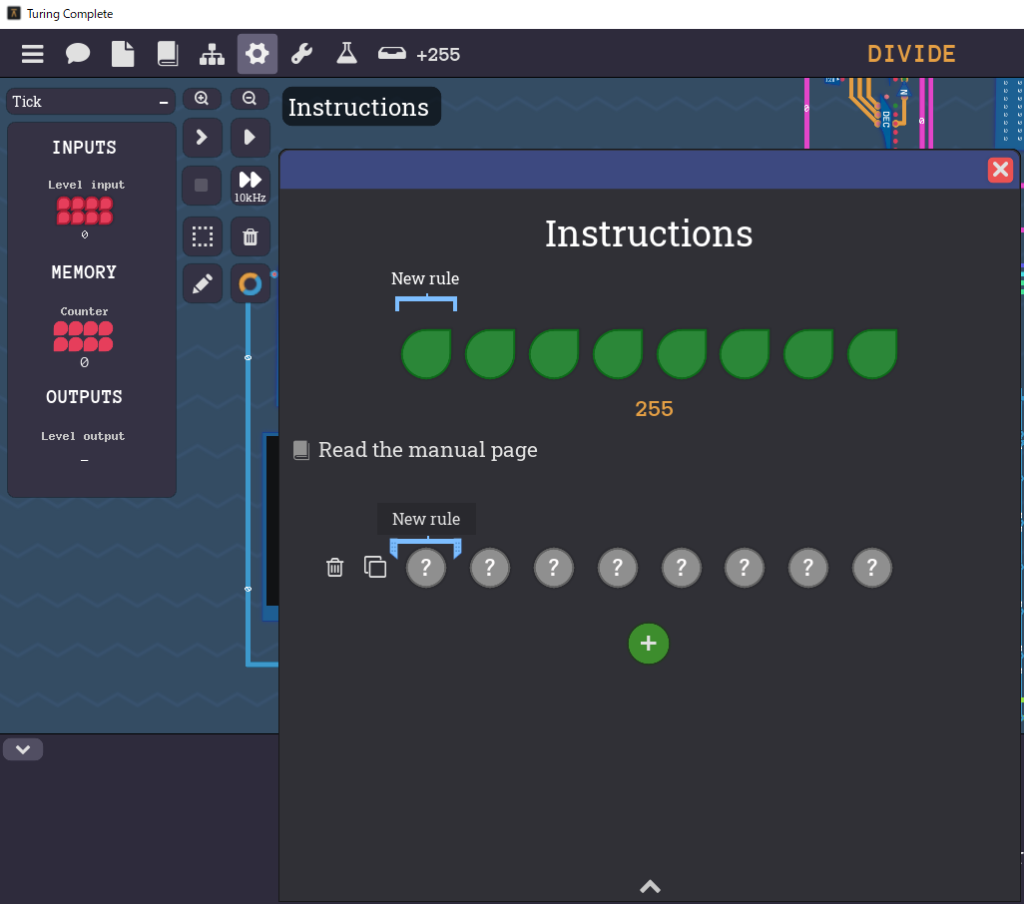The image size is (1024, 904).
Task: Collapse the Tick panel with minus
Action: (x=164, y=102)
